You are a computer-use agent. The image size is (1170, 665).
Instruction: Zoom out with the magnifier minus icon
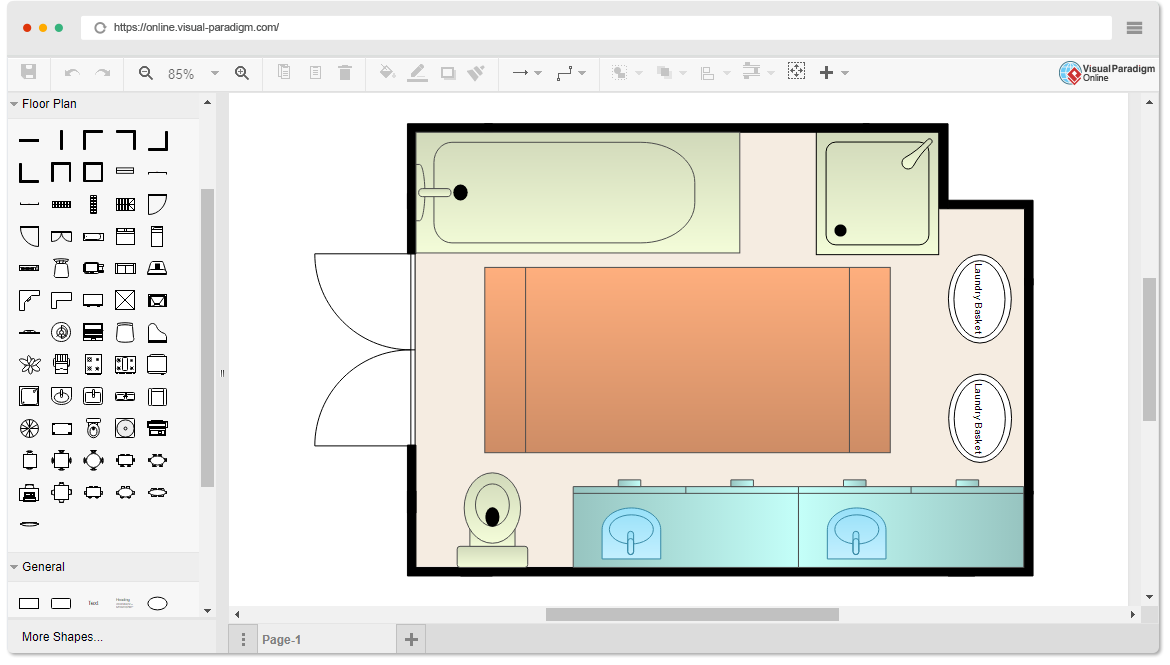tap(146, 72)
